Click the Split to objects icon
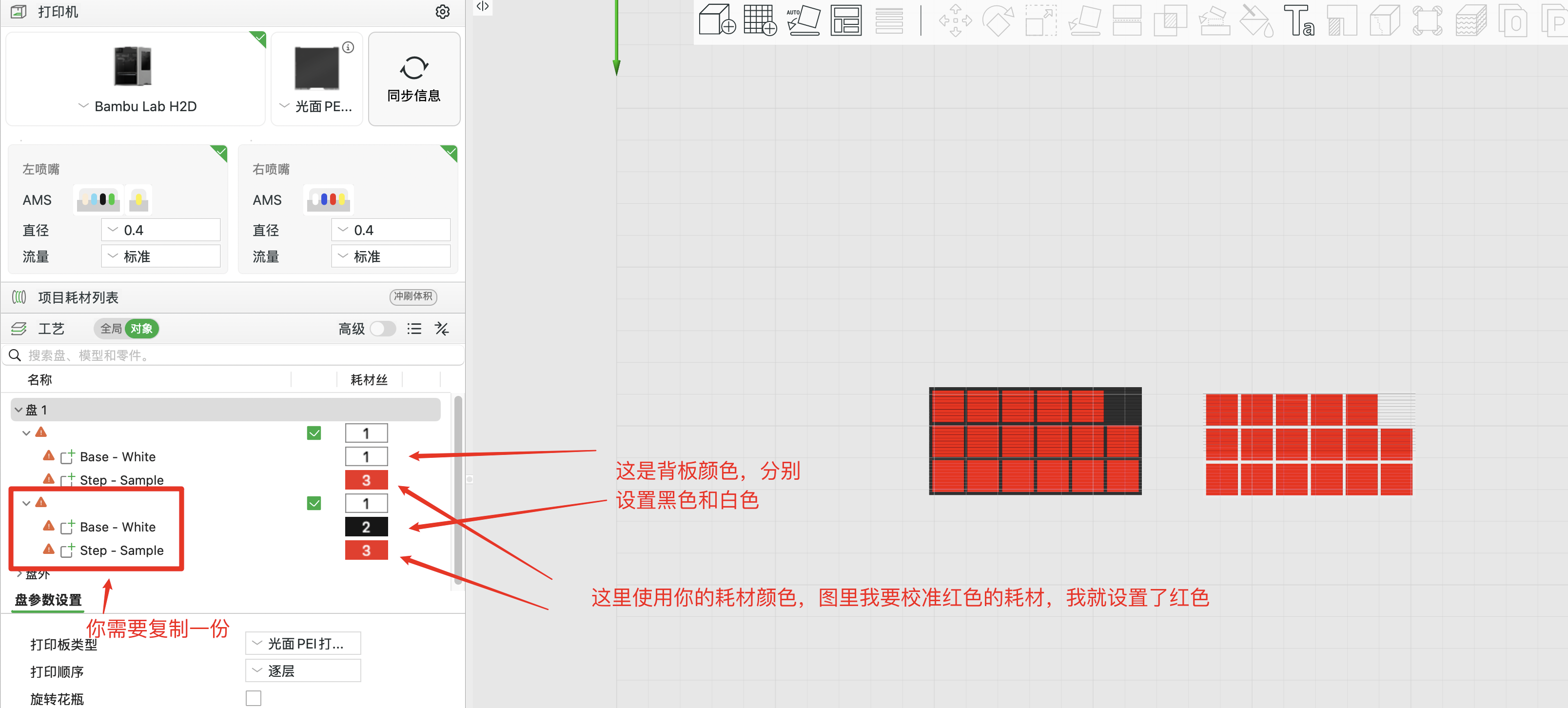Image resolution: width=1568 pixels, height=708 pixels. 1513,20
